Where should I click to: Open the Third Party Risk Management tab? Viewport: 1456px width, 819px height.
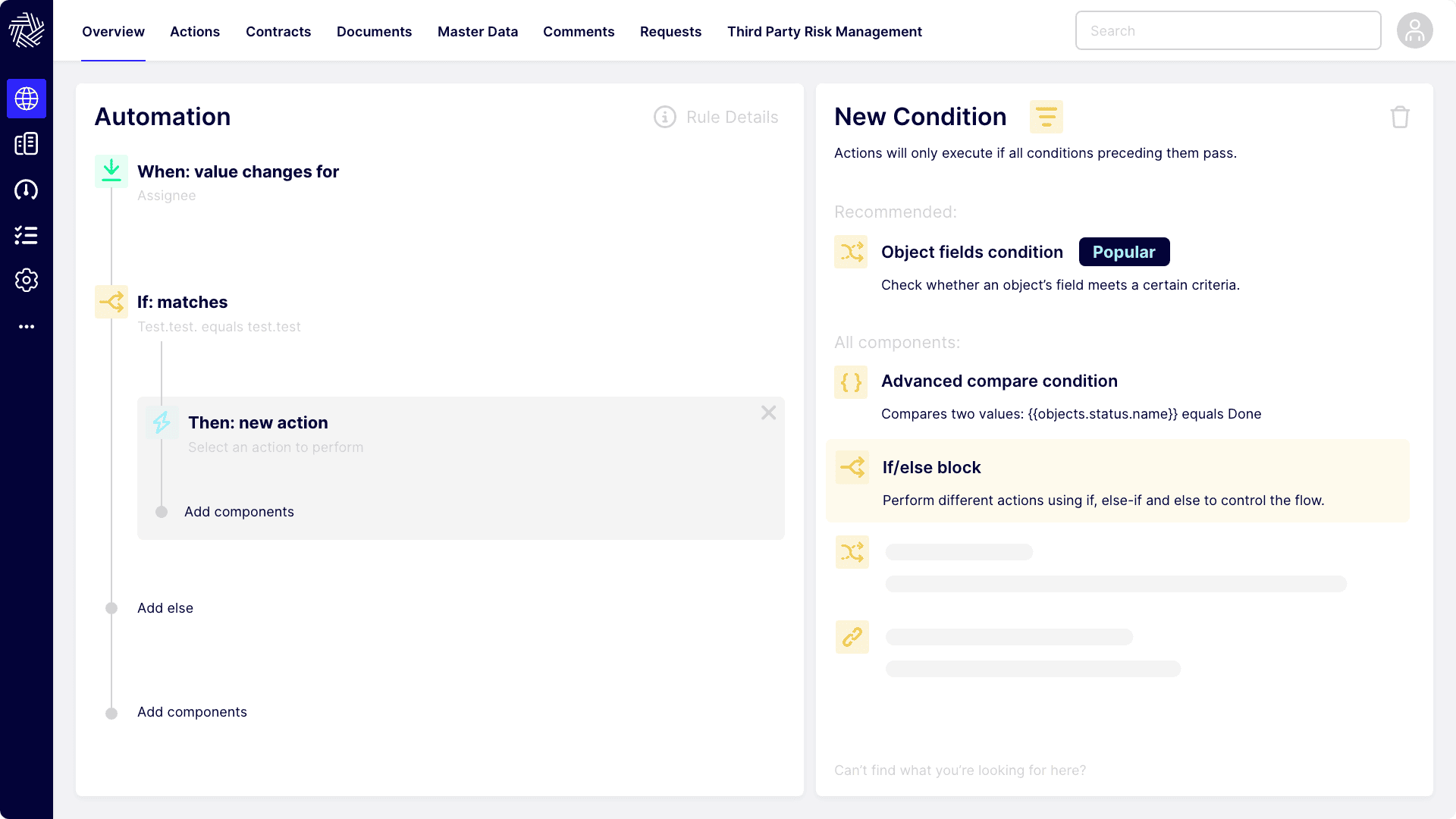click(824, 32)
